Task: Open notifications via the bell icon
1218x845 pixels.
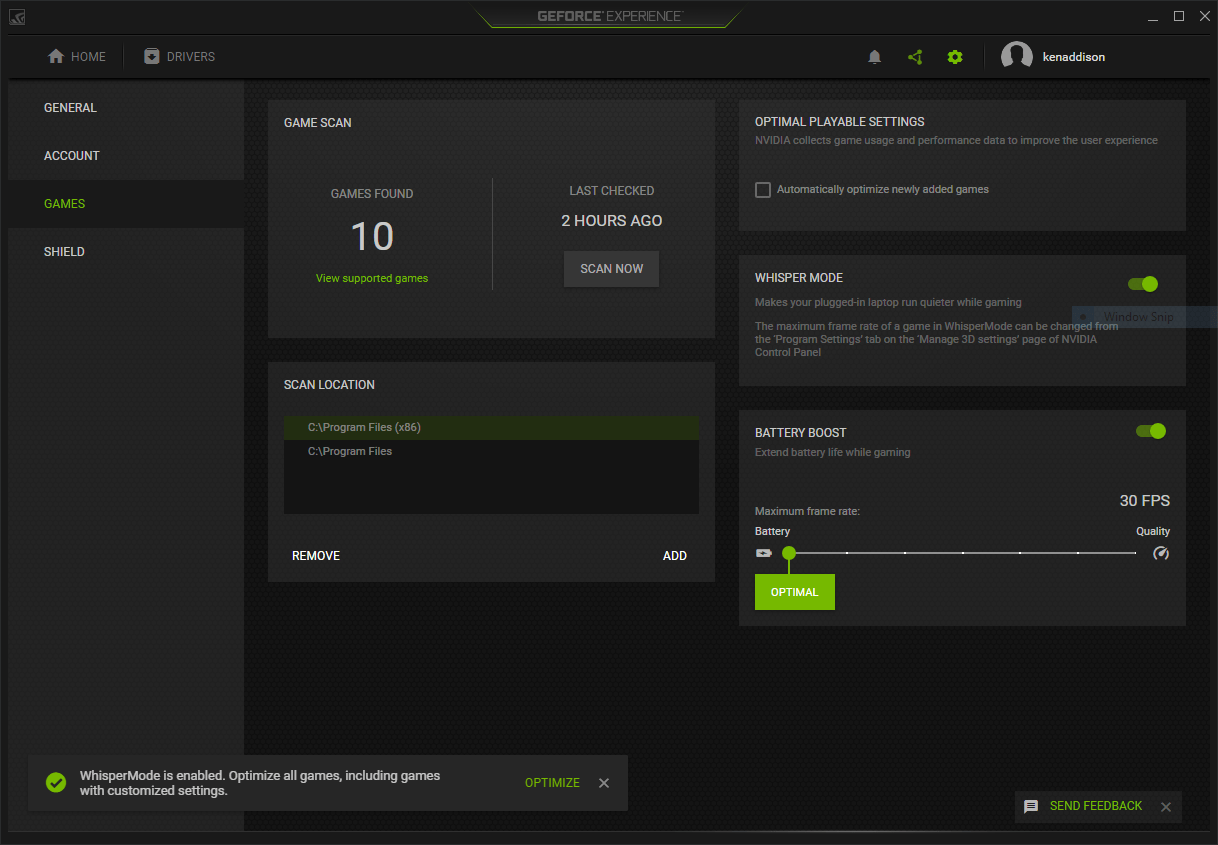Action: [x=874, y=57]
